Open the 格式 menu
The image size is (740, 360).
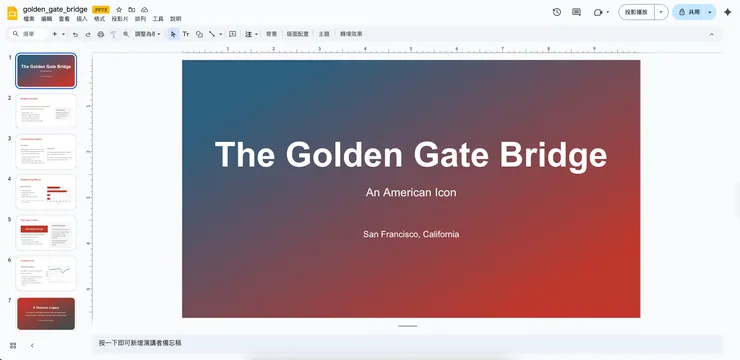[99, 19]
